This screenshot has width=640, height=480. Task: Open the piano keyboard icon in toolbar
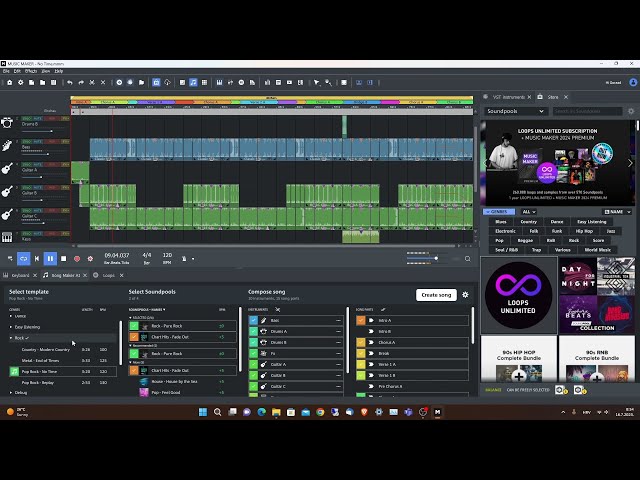pos(219,82)
